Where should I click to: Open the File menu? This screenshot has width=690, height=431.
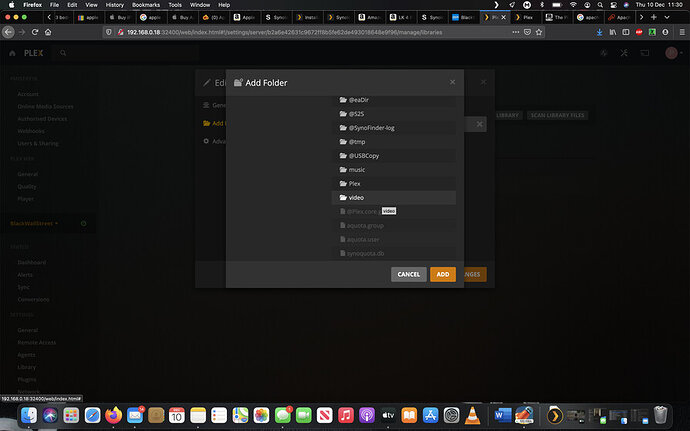point(55,5)
